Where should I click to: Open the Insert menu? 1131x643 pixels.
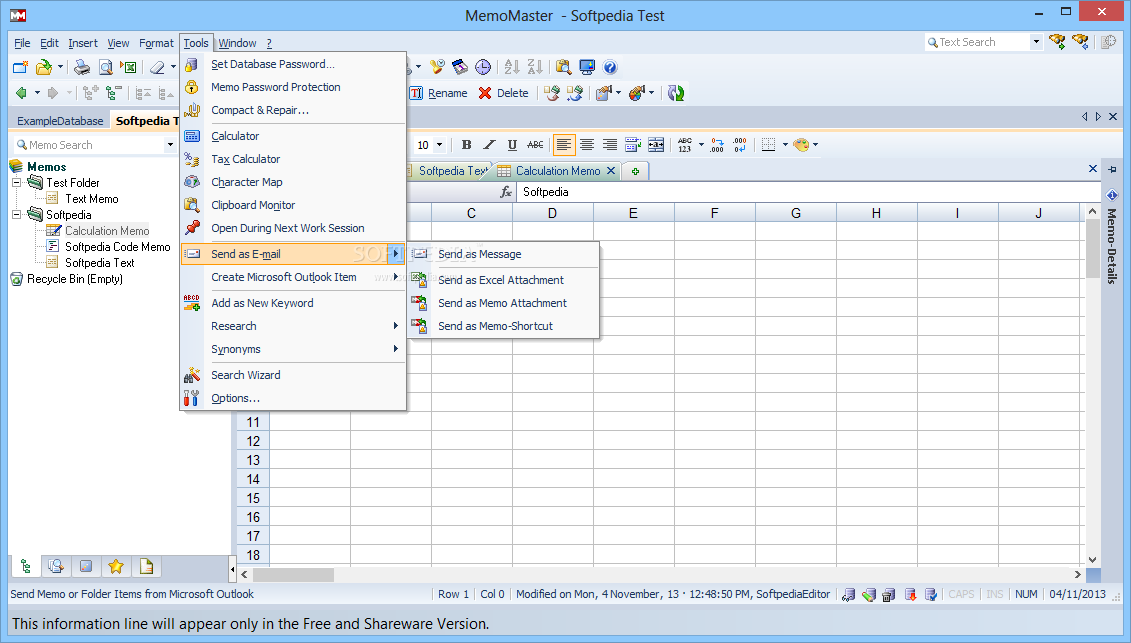(x=83, y=43)
